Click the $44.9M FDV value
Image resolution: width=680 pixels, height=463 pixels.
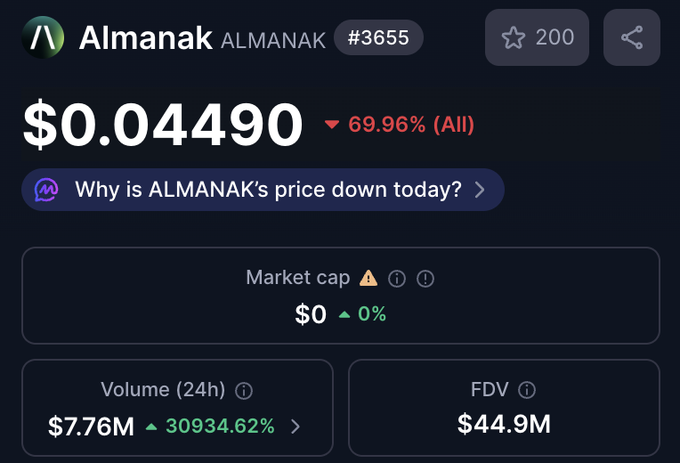click(x=504, y=424)
